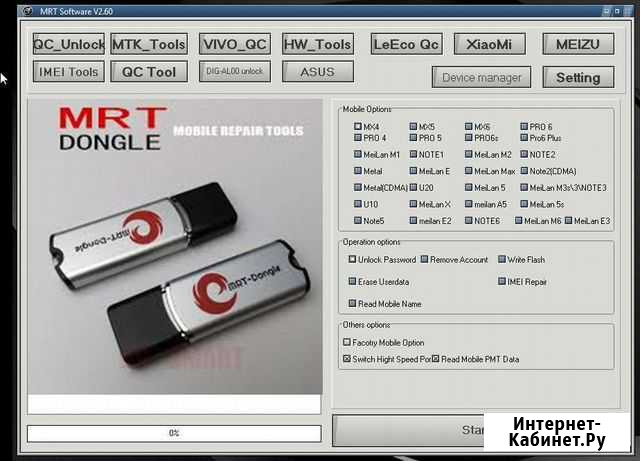Select the U10 model checkbox
This screenshot has width=640, height=461.
(358, 204)
